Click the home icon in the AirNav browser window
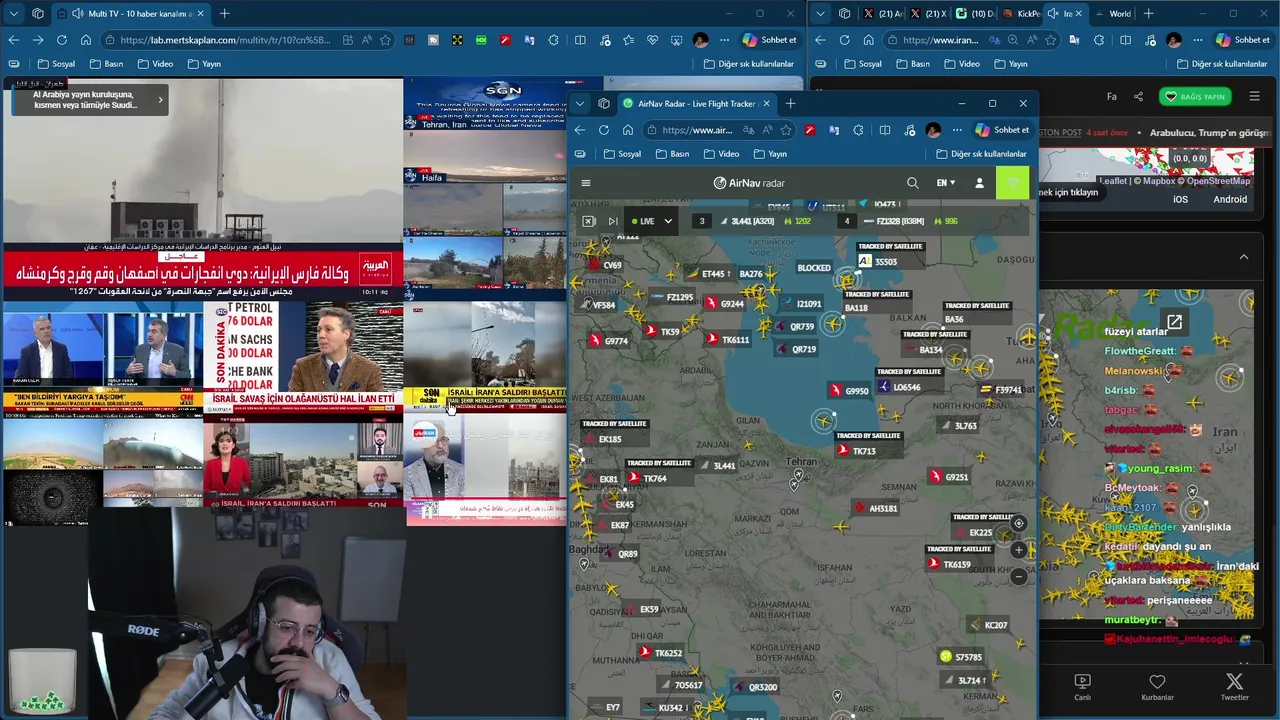 tap(627, 130)
